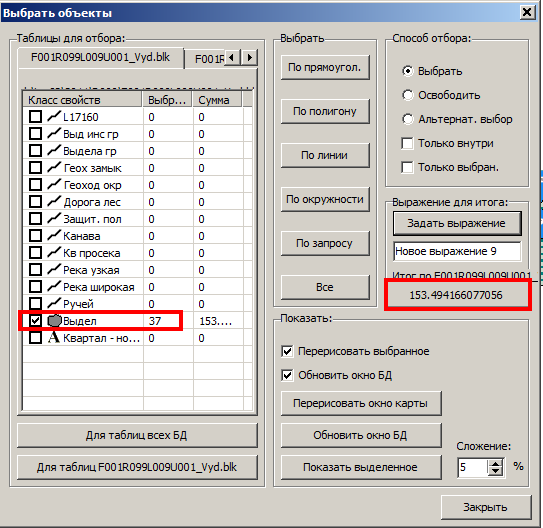The height and width of the screenshot is (528, 543).
Task: Click the line icon beside Геоход окр
Action: pyautogui.click(x=54, y=185)
